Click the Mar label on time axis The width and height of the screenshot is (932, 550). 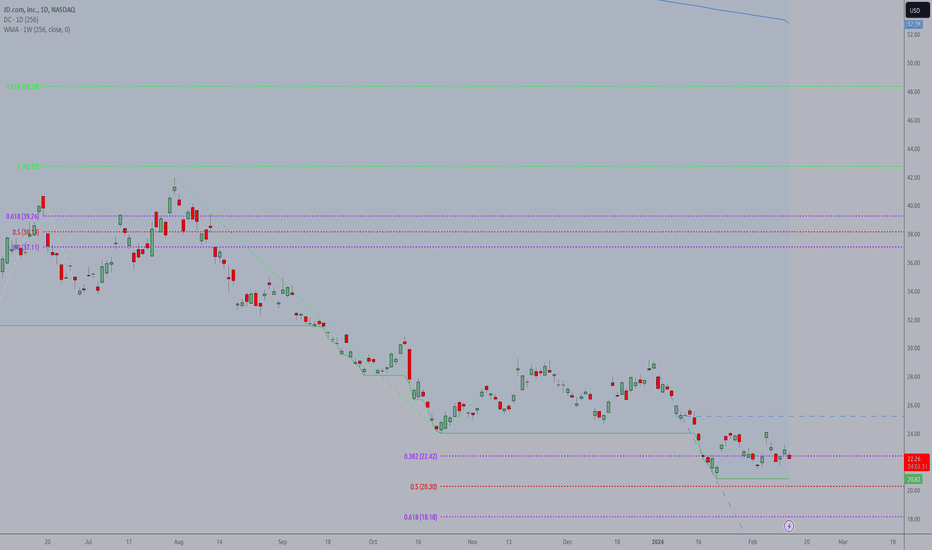coord(843,542)
